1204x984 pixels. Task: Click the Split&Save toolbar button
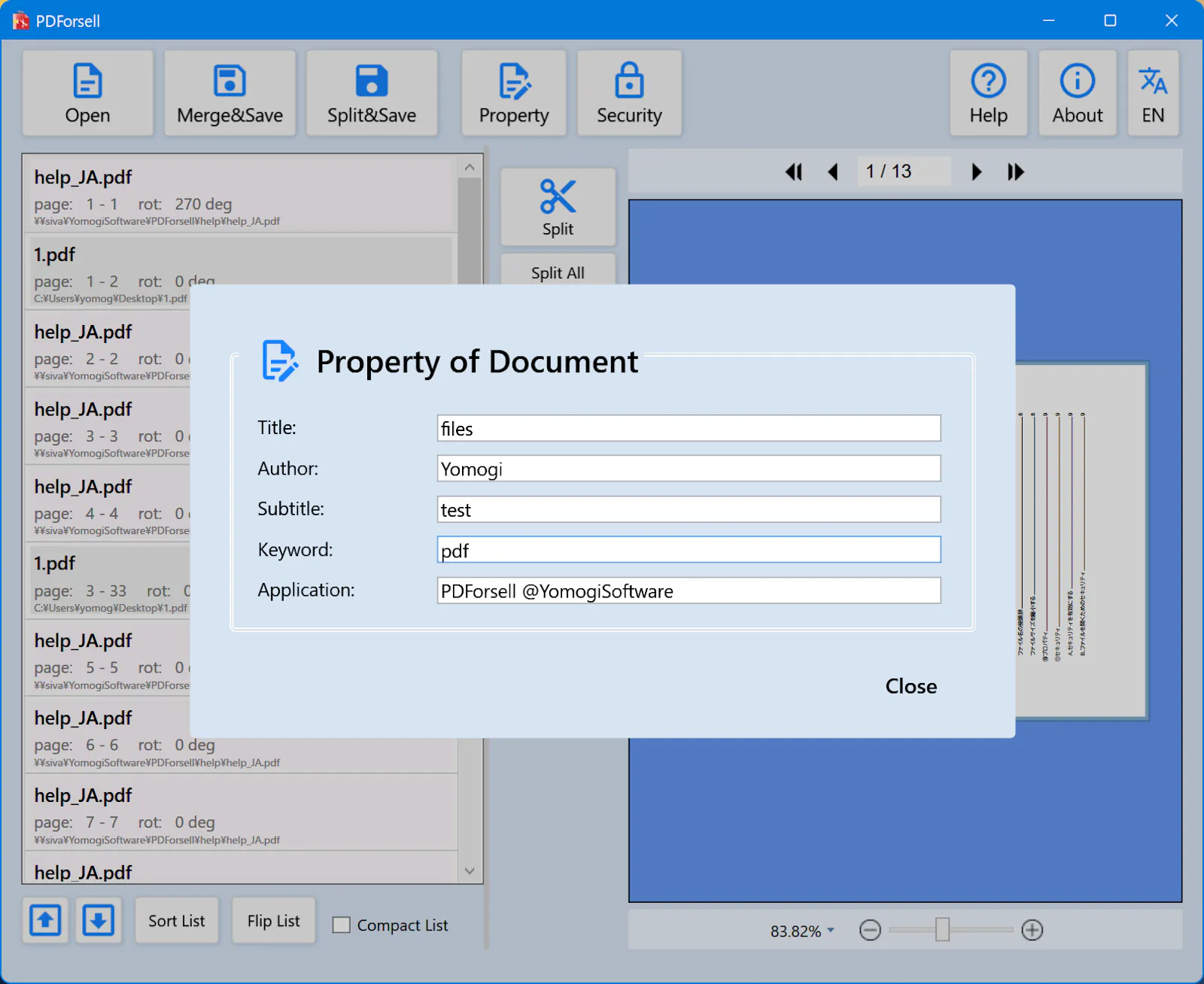[372, 93]
